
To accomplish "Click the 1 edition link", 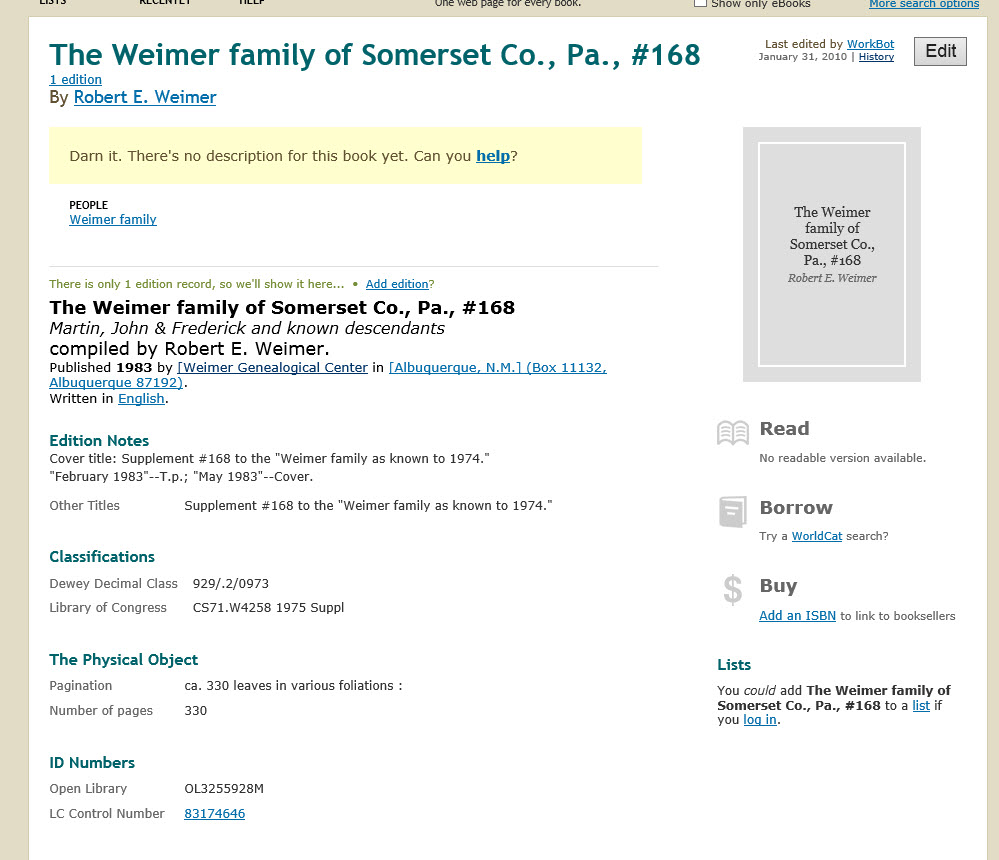I will (x=75, y=79).
